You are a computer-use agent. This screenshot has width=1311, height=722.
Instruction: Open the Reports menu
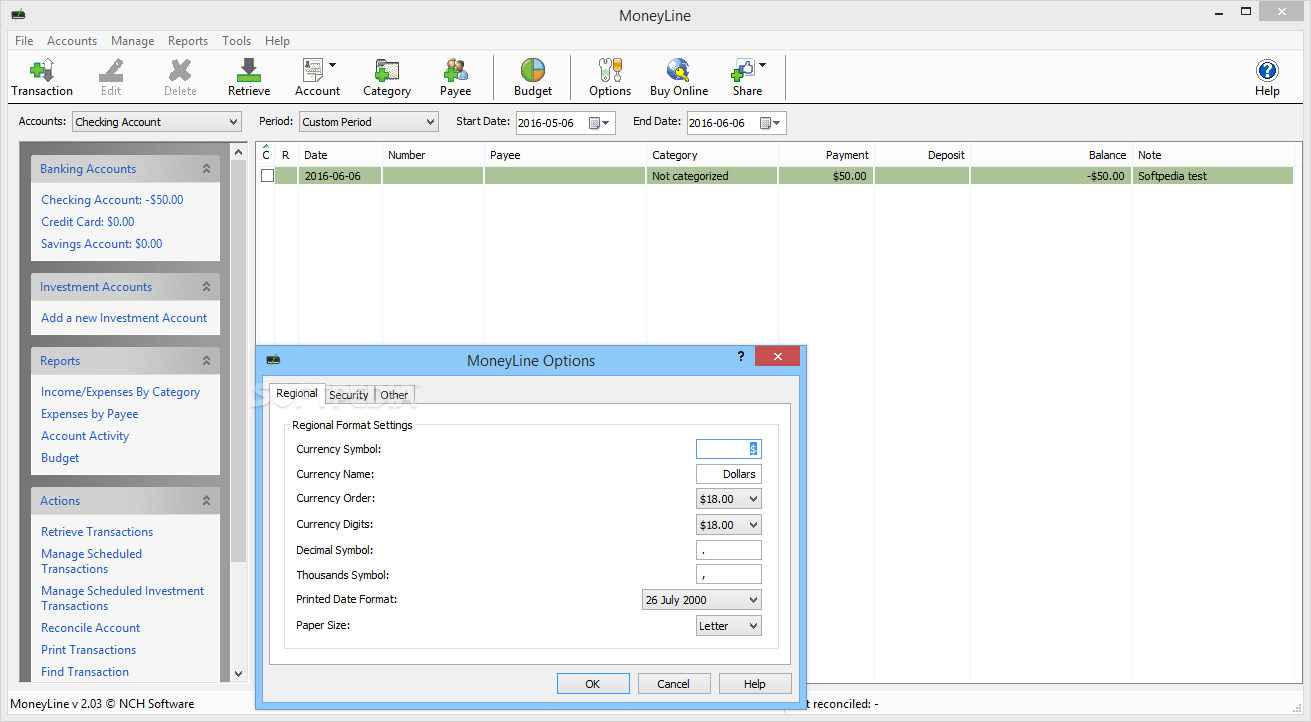click(188, 41)
